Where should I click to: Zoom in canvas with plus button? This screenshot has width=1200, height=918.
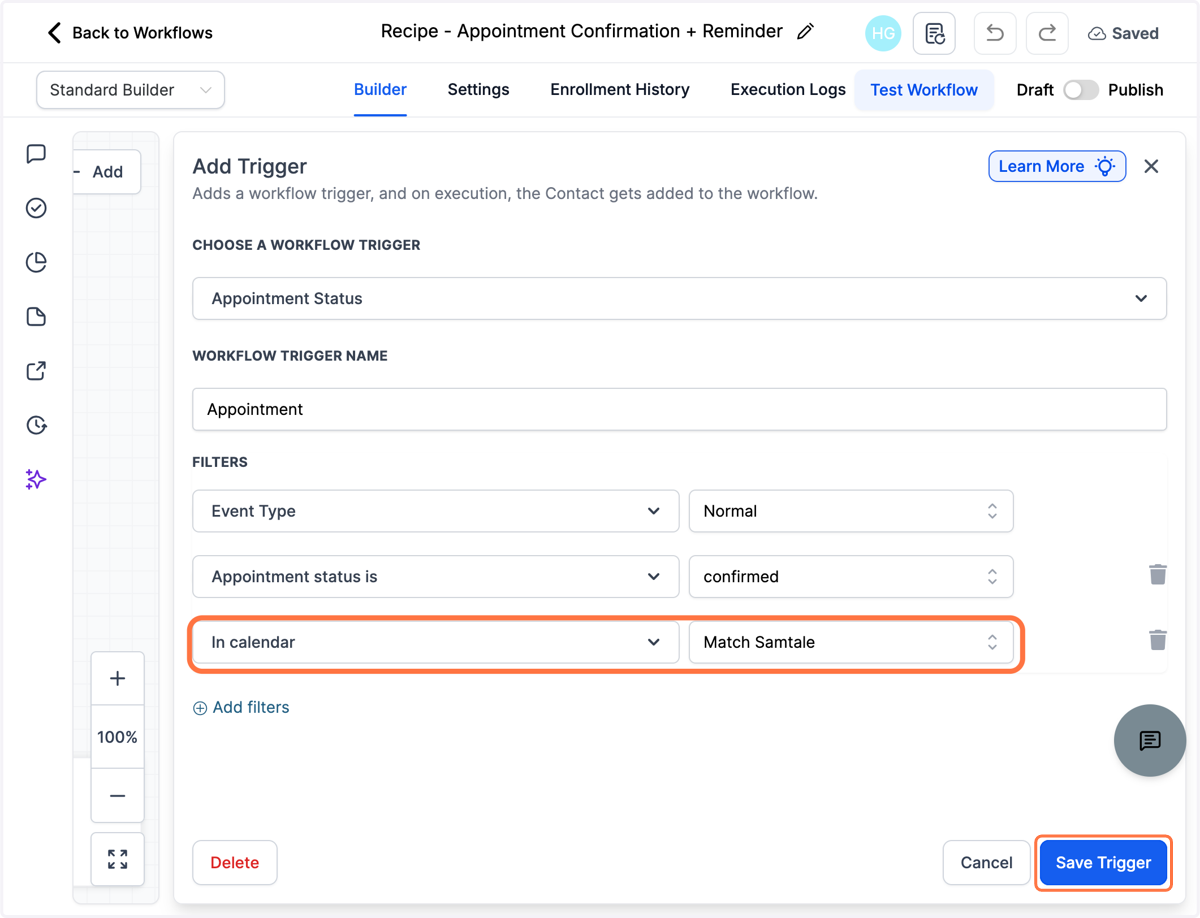(117, 679)
